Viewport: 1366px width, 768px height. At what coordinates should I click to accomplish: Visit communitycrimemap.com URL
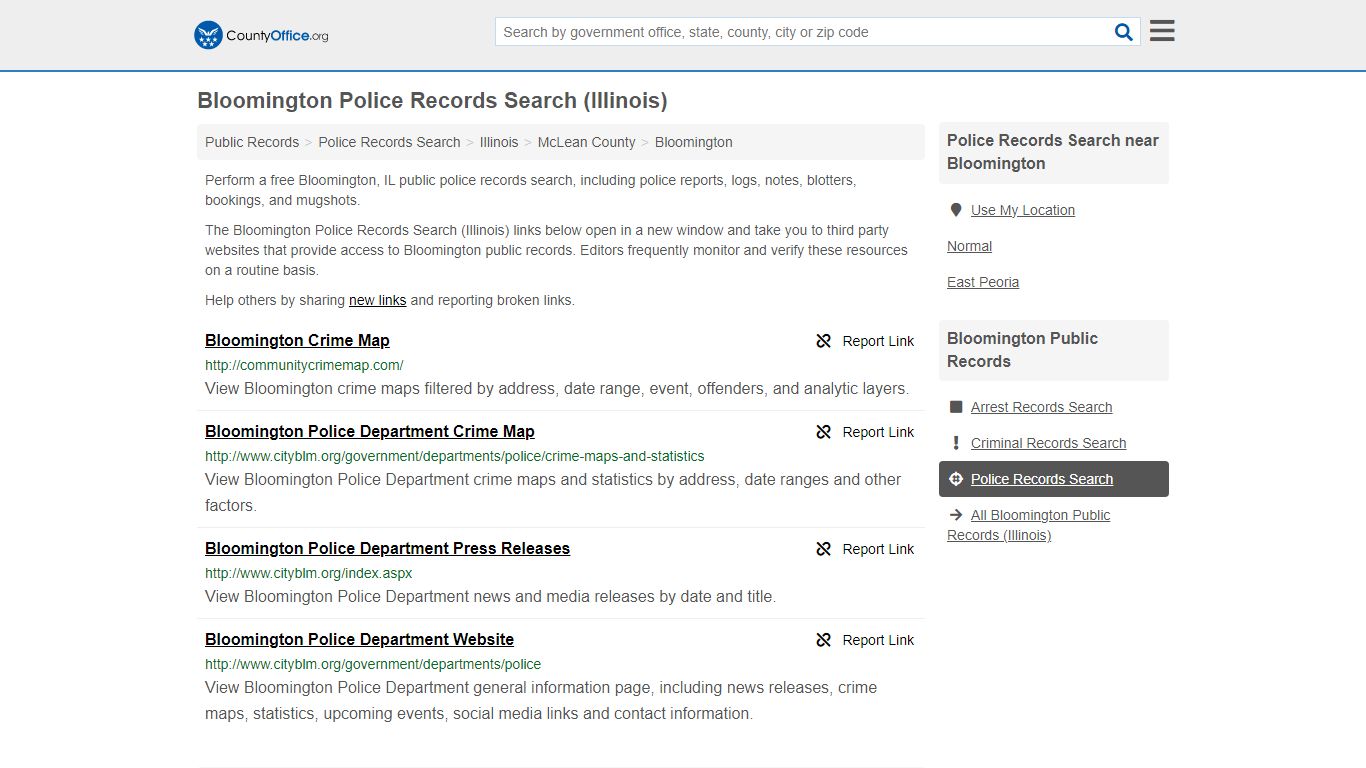(x=304, y=365)
